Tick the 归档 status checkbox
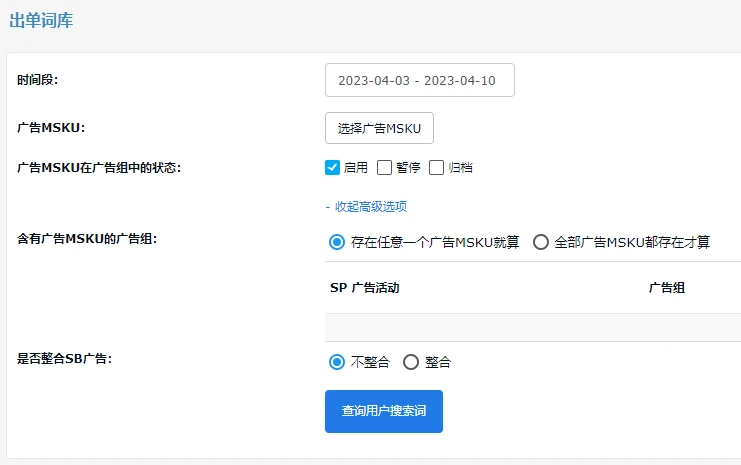741x465 pixels. [x=436, y=167]
